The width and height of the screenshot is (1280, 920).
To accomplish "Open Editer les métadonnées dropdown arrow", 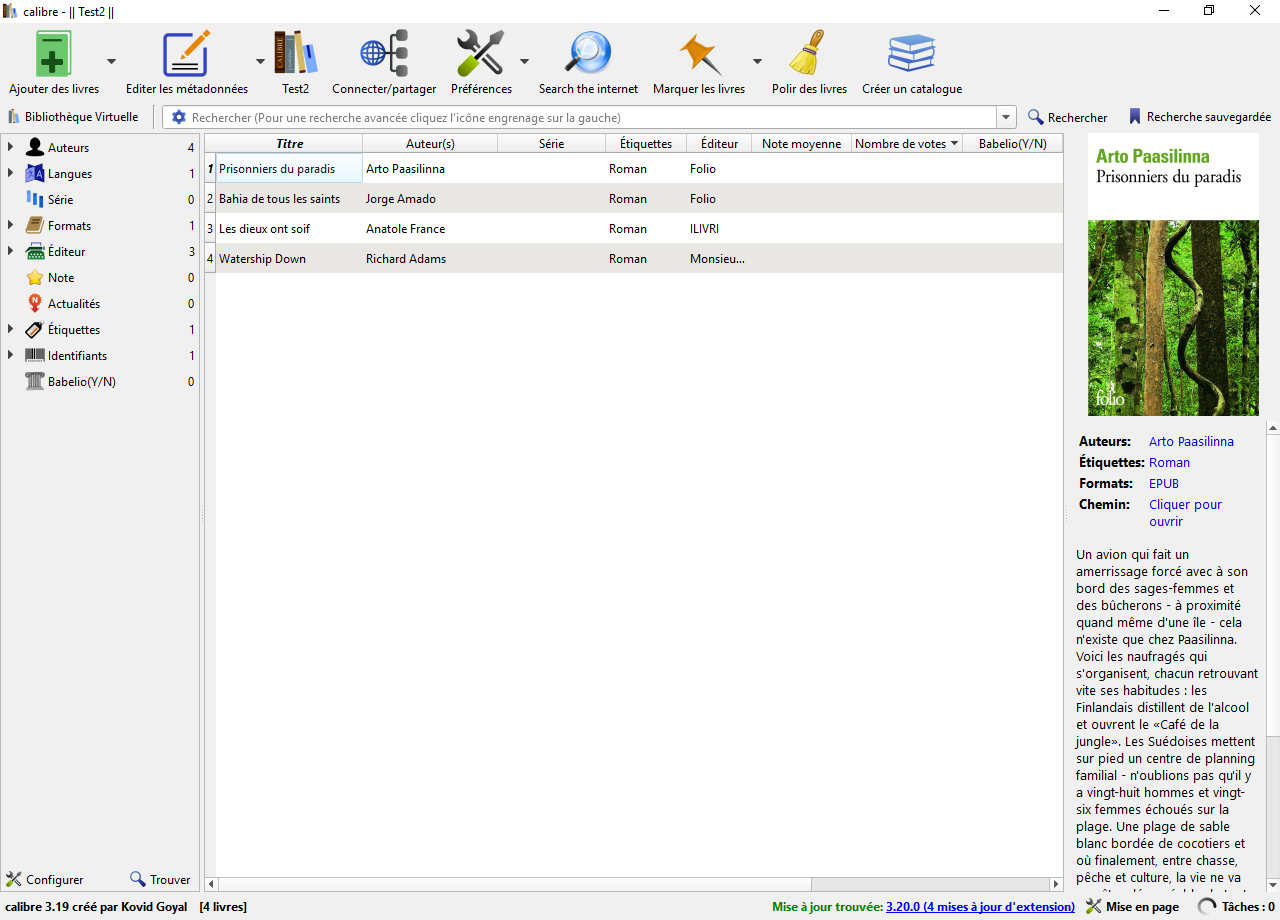I will 260,61.
